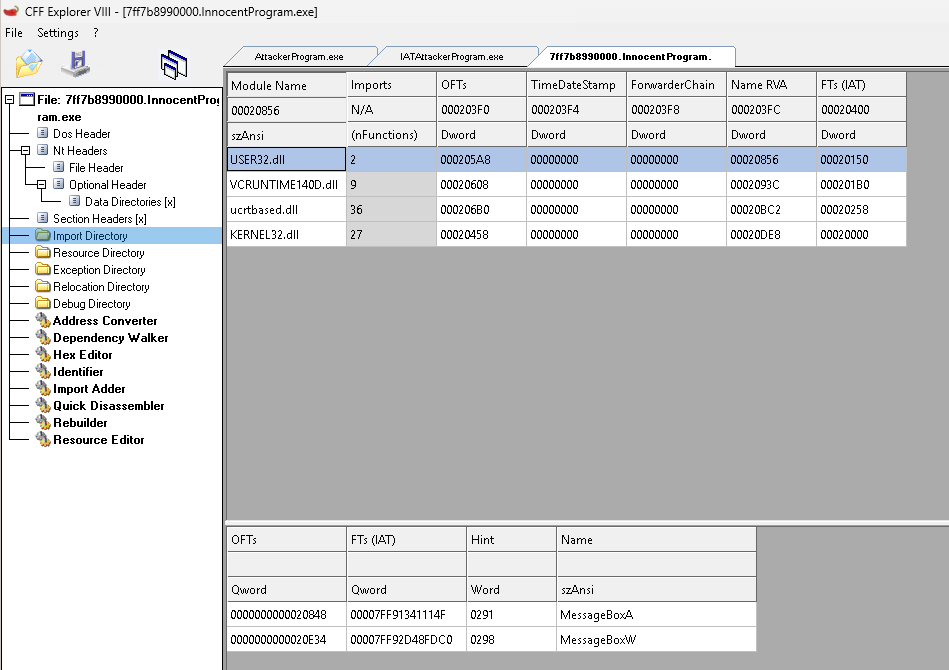The width and height of the screenshot is (949, 670).
Task: Select the USER32.dll module row
Action: [x=566, y=160]
